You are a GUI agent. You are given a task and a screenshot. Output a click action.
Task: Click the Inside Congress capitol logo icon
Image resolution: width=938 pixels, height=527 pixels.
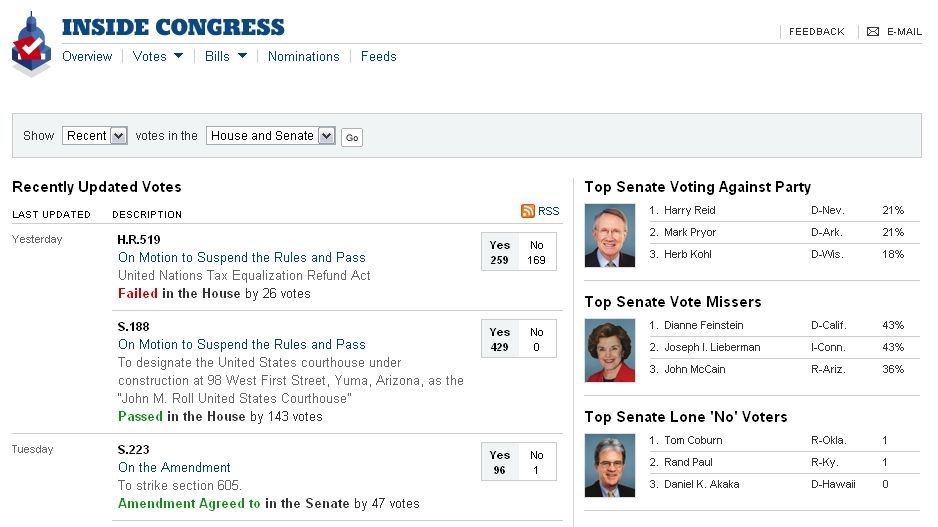tap(31, 45)
